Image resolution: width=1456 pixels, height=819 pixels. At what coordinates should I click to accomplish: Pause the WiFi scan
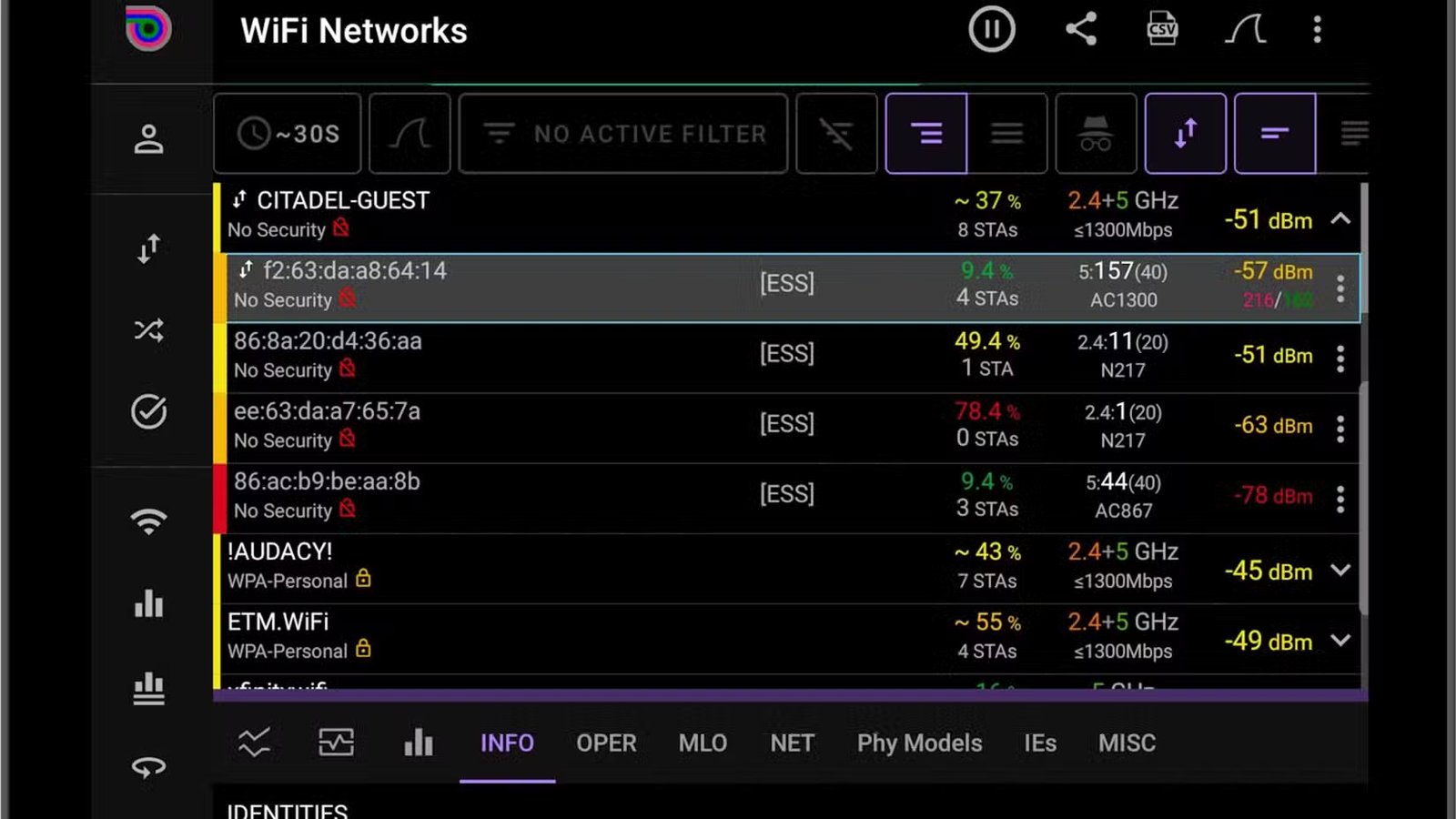991,30
